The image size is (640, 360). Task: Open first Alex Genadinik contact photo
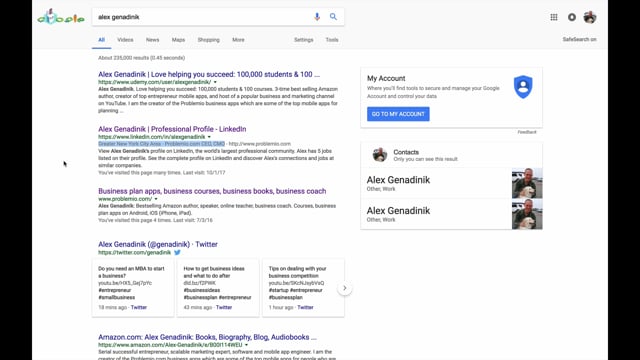[527, 183]
